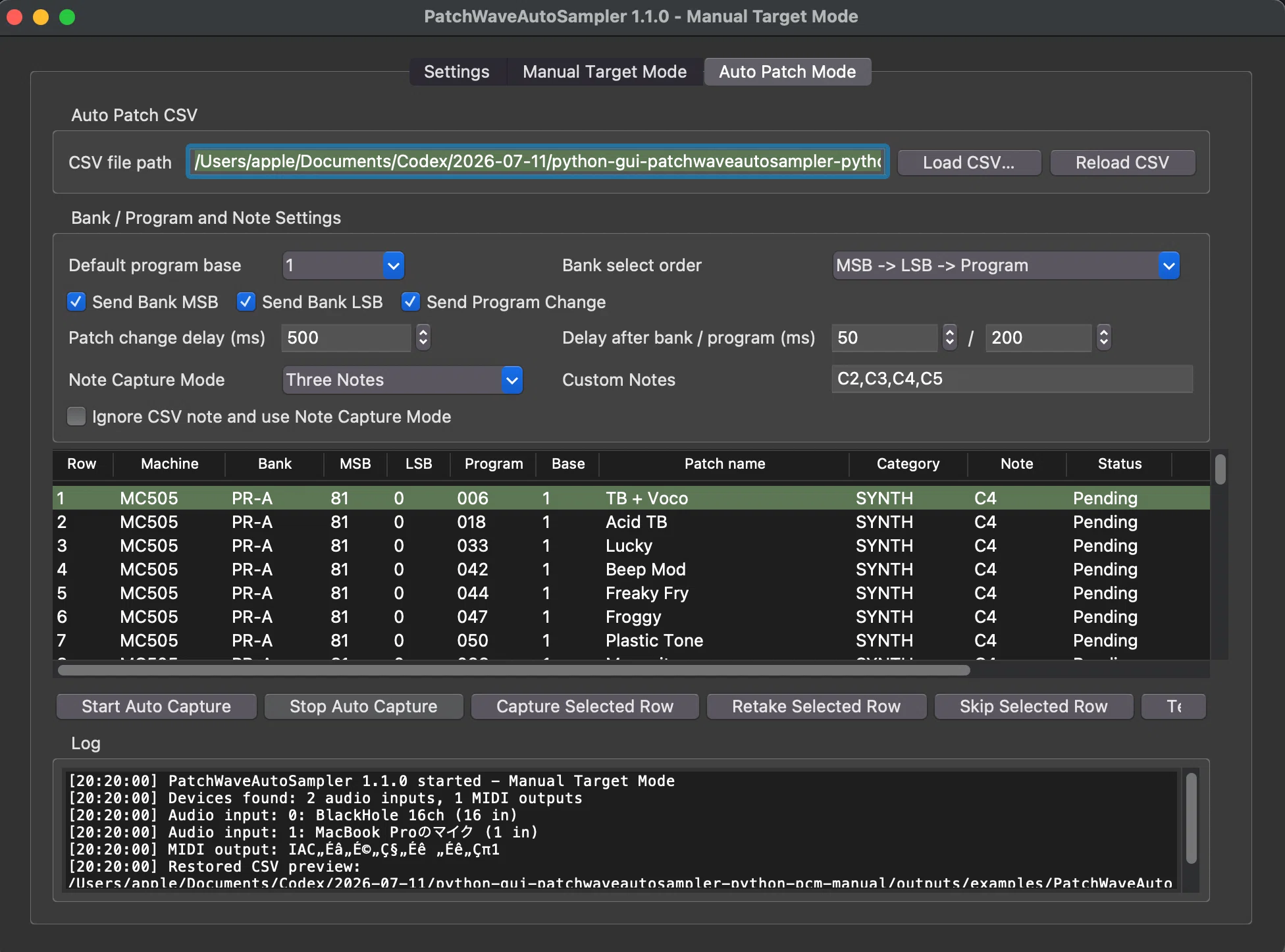Click the log line about BlackHole 16ch
This screenshot has width=1285, height=952.
293,815
